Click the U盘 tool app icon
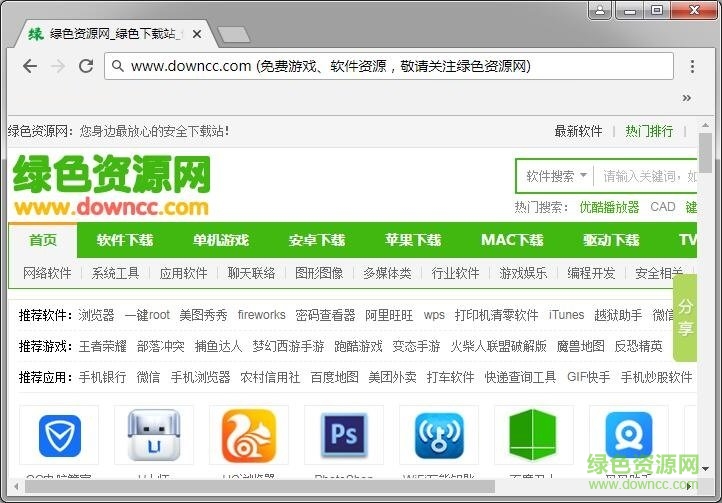Screen dimensions: 722x503 [x=154, y=436]
